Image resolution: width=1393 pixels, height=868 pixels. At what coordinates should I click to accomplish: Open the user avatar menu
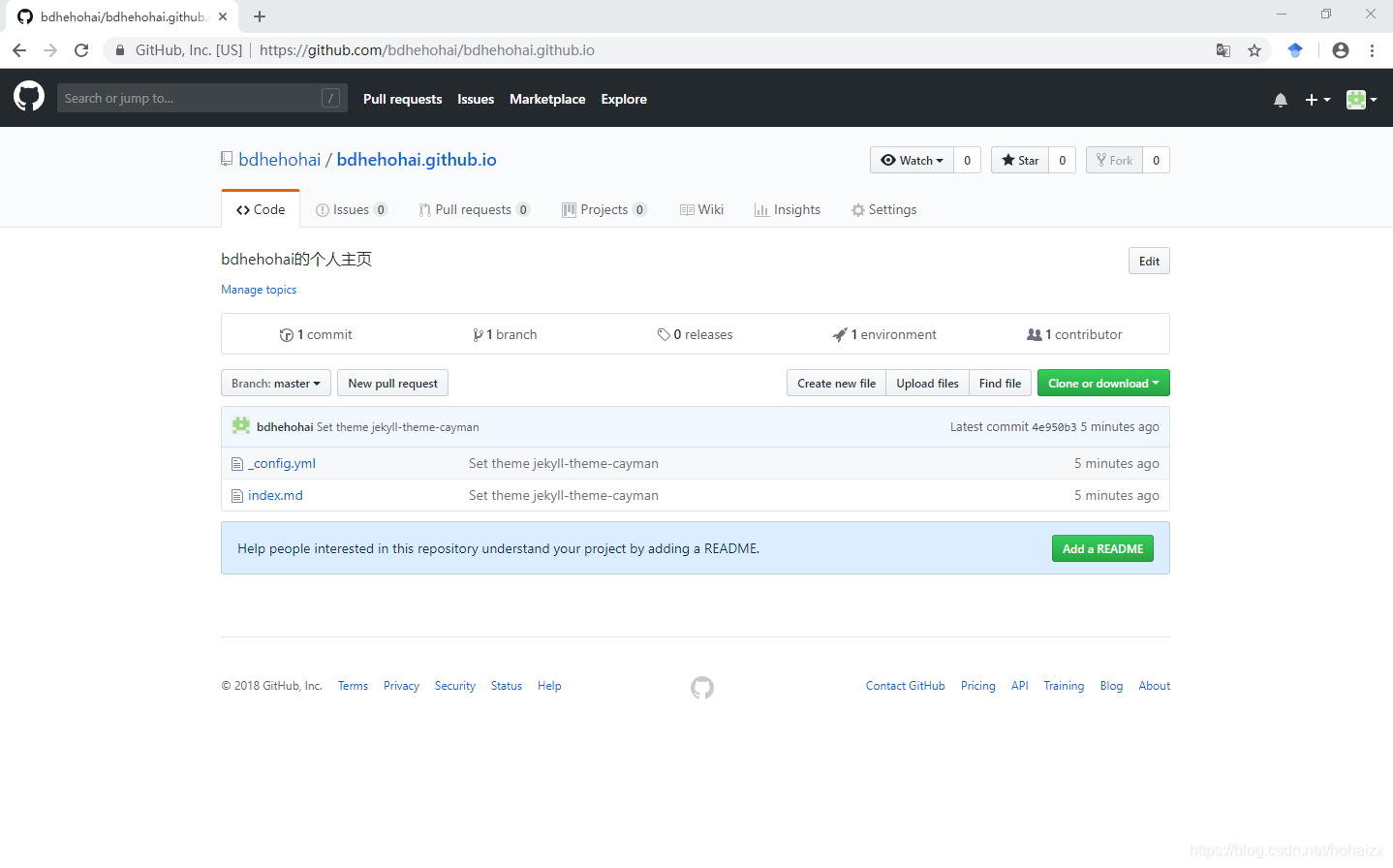coord(1362,100)
